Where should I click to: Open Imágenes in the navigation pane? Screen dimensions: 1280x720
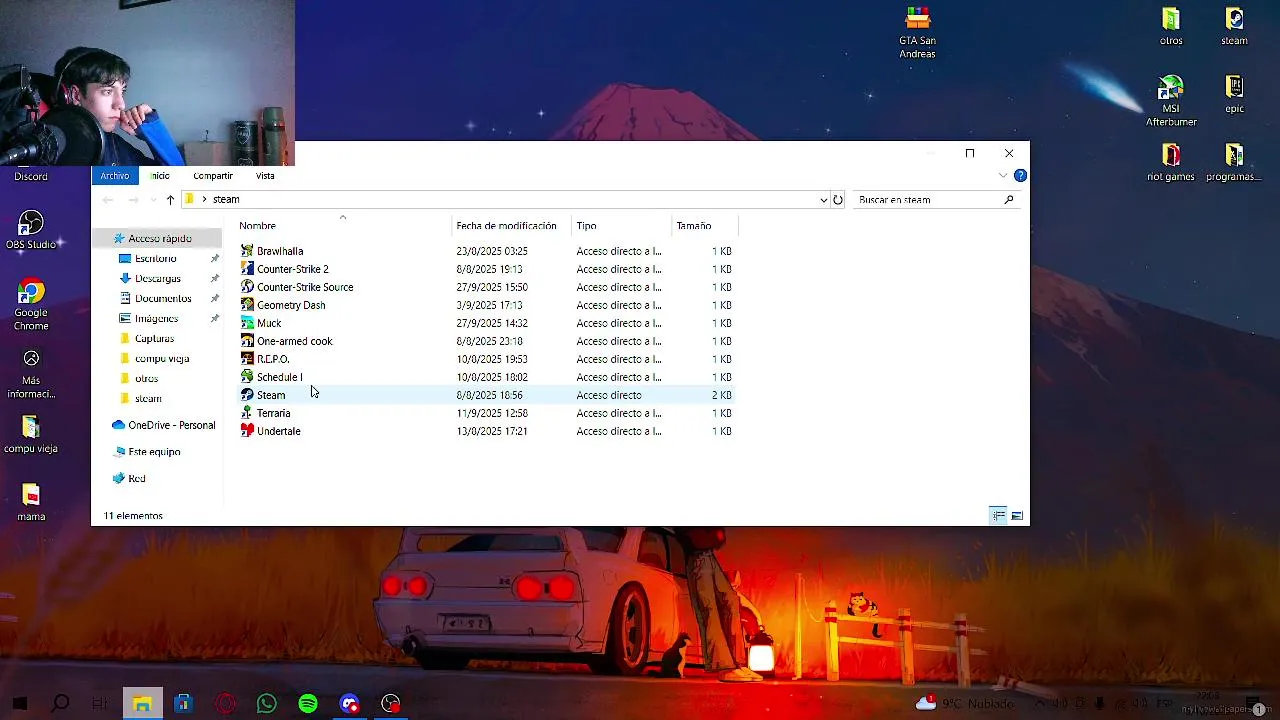pos(157,319)
